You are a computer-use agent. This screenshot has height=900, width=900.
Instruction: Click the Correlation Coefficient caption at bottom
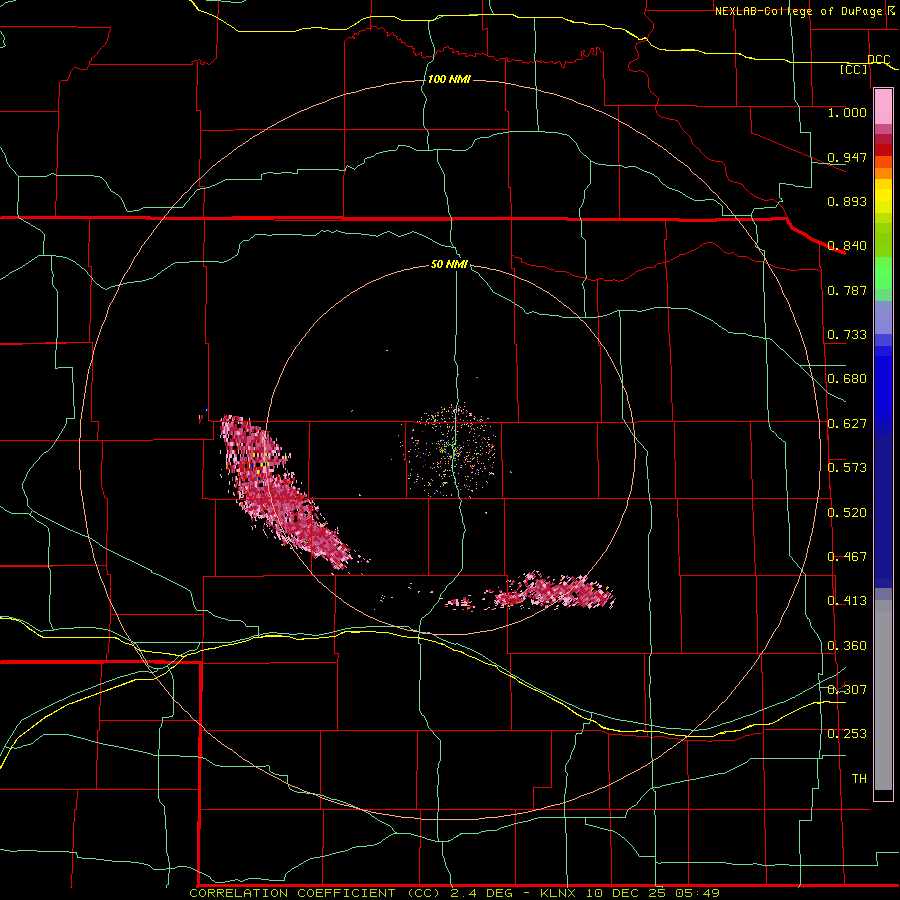(454, 893)
